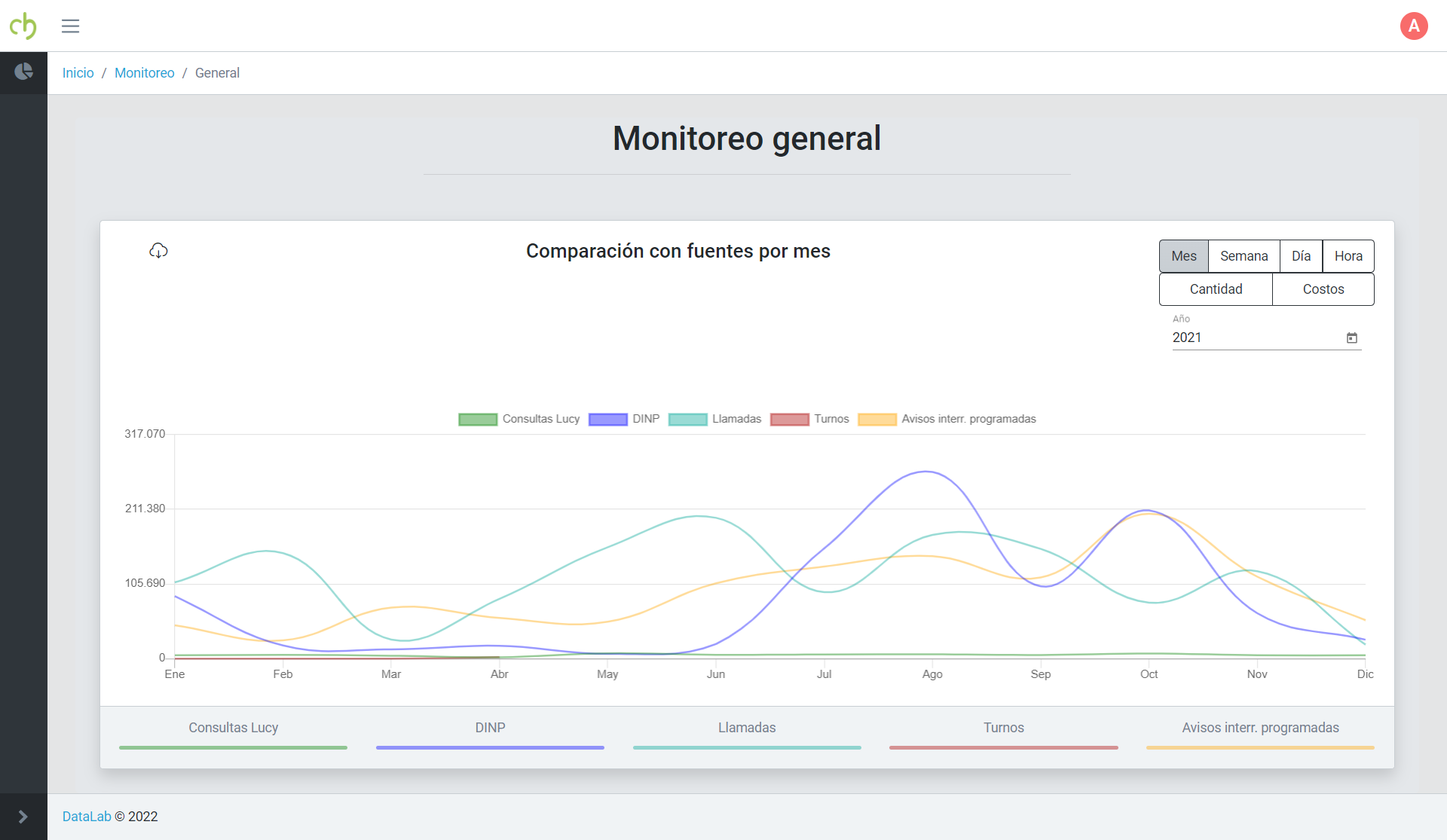The width and height of the screenshot is (1447, 840).
Task: Open the user avatar A menu
Action: (x=1414, y=26)
